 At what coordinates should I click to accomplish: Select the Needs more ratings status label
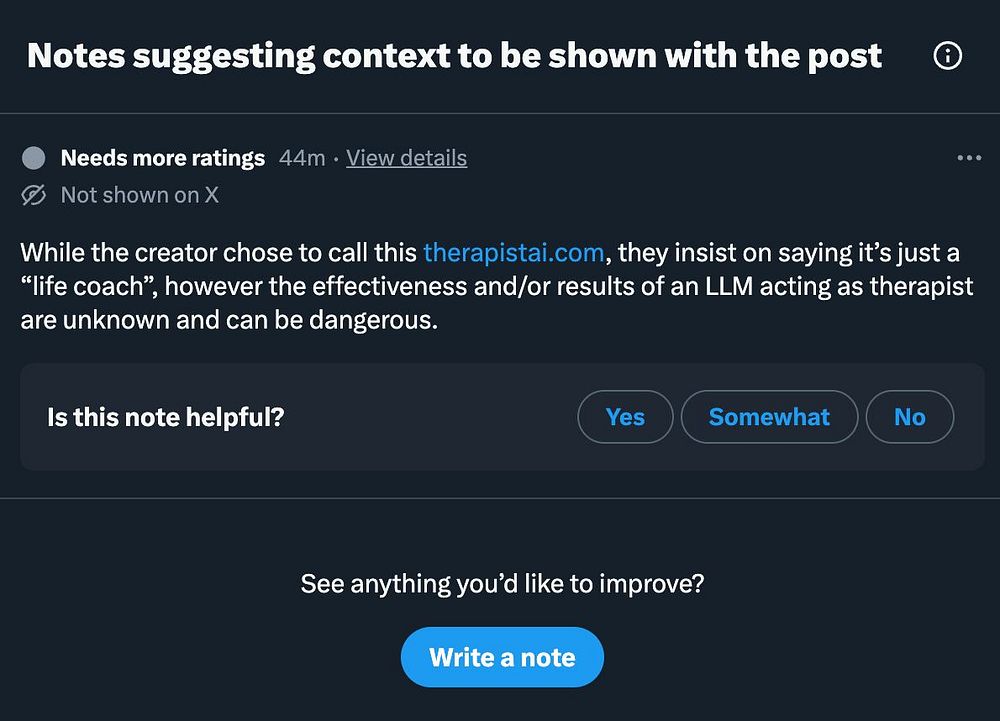click(x=163, y=158)
